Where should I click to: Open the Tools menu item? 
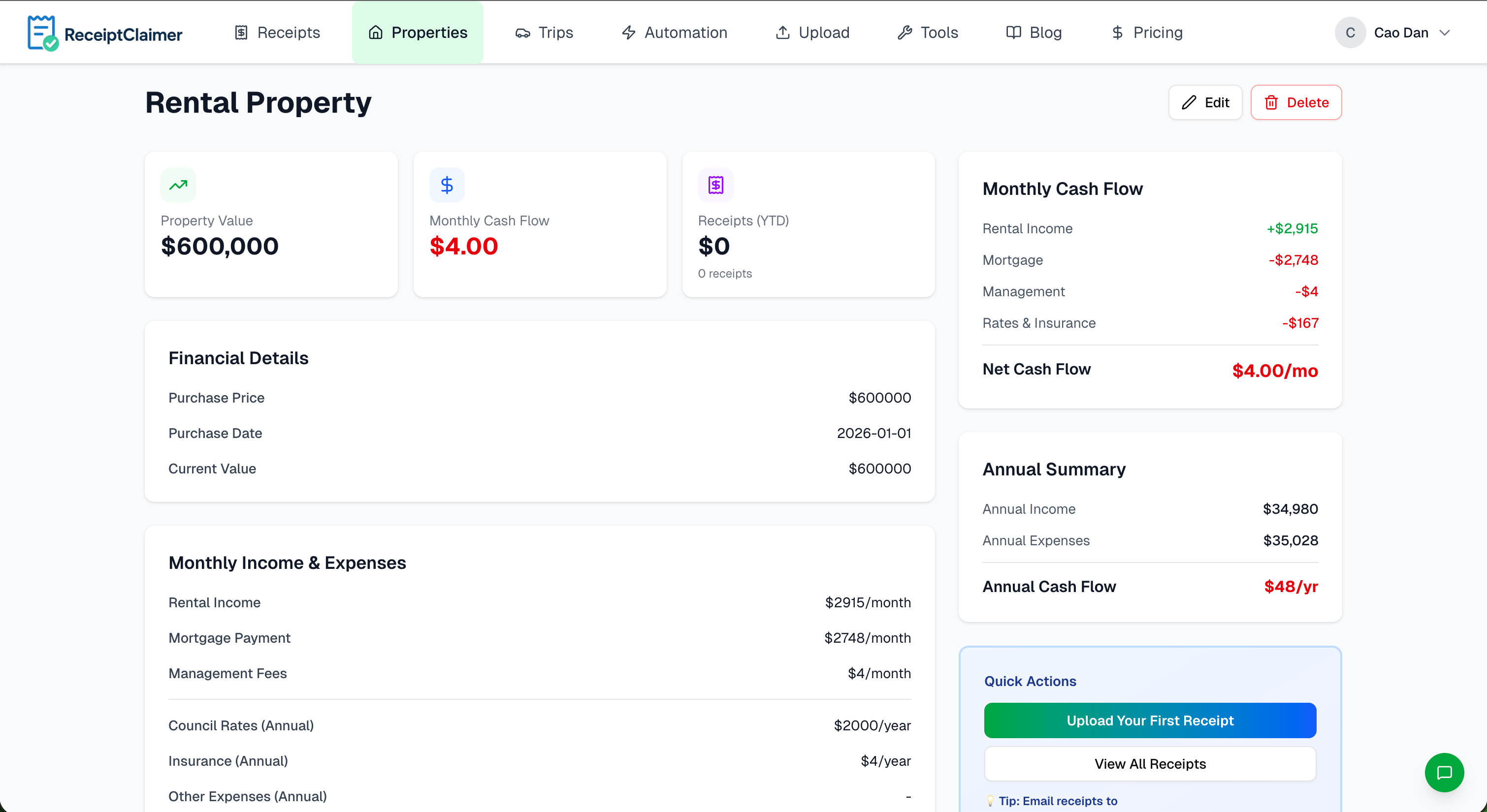click(928, 33)
